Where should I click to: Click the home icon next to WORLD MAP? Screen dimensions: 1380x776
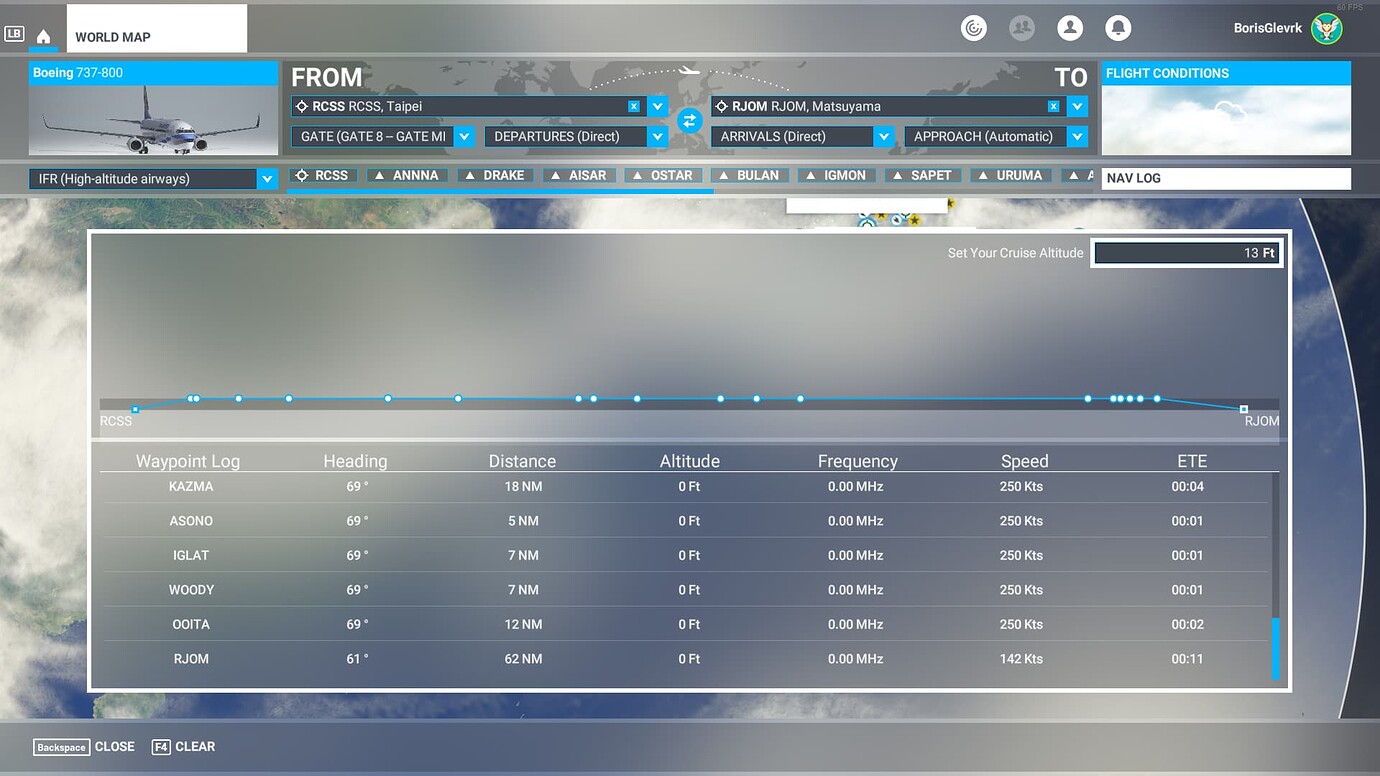44,33
